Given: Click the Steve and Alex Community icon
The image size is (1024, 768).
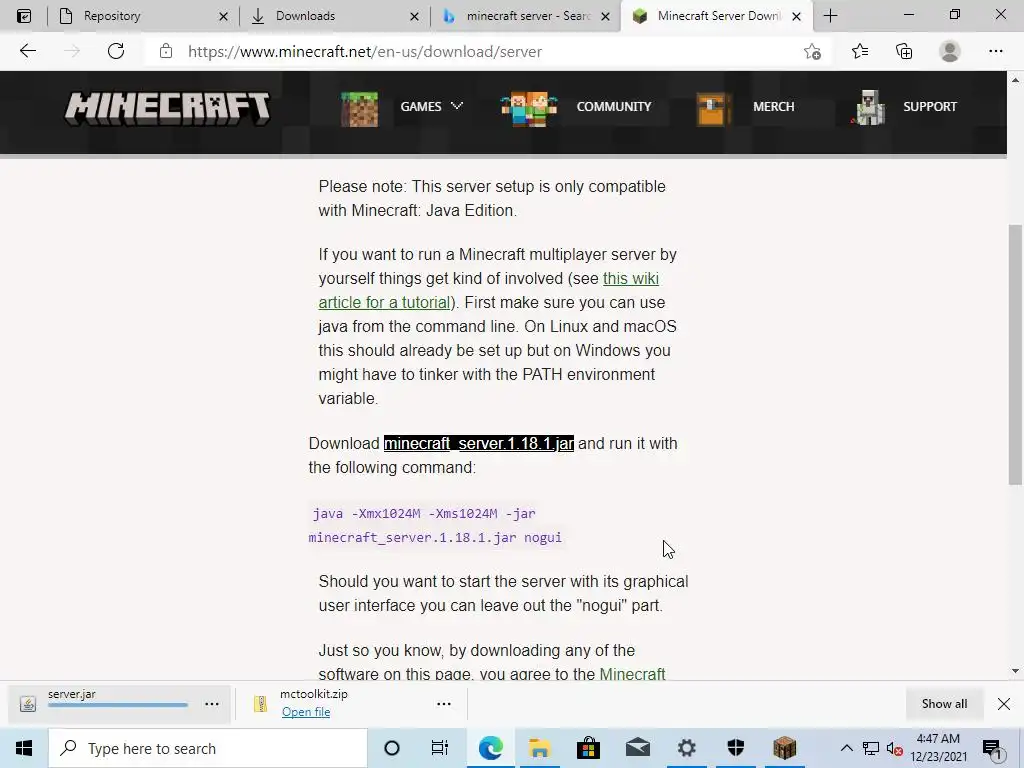Looking at the screenshot, I should click(x=528, y=109).
